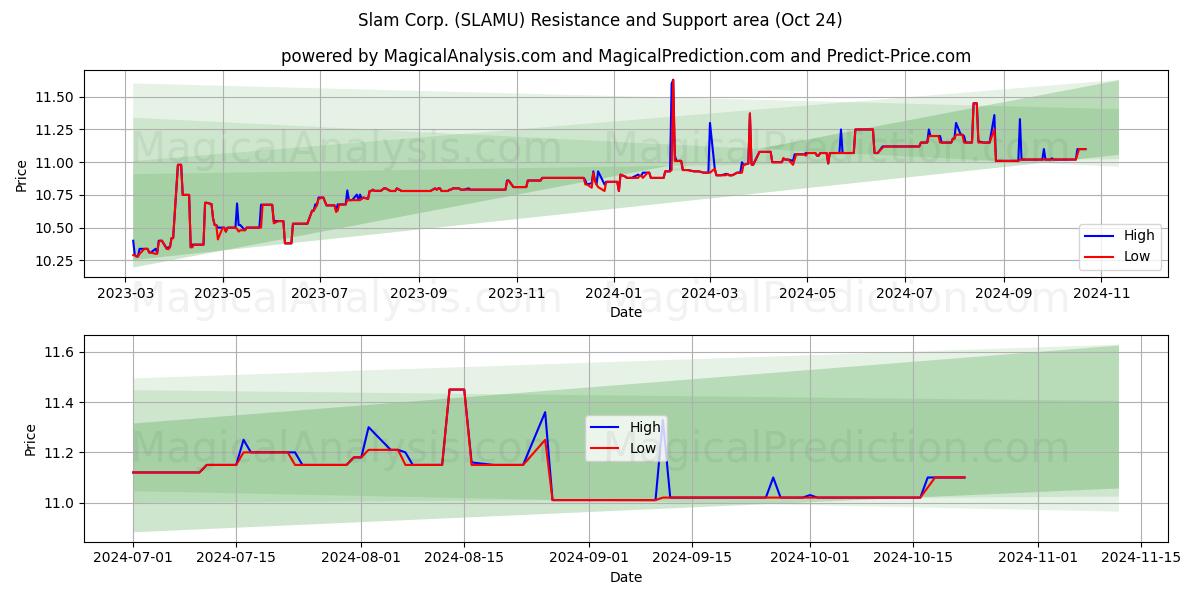Click the 2024-07-15 date tick label
This screenshot has width=1200, height=600.
(x=236, y=559)
